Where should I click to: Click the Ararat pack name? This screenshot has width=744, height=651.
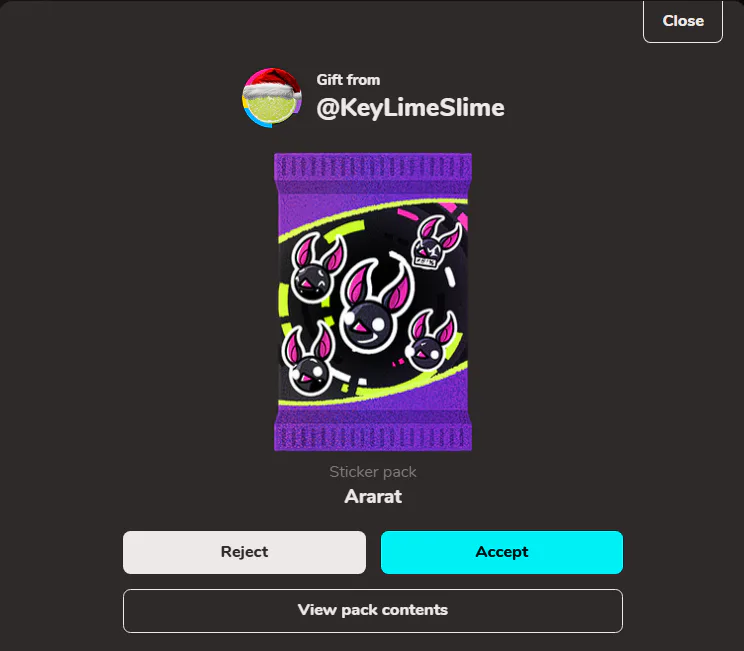373,496
